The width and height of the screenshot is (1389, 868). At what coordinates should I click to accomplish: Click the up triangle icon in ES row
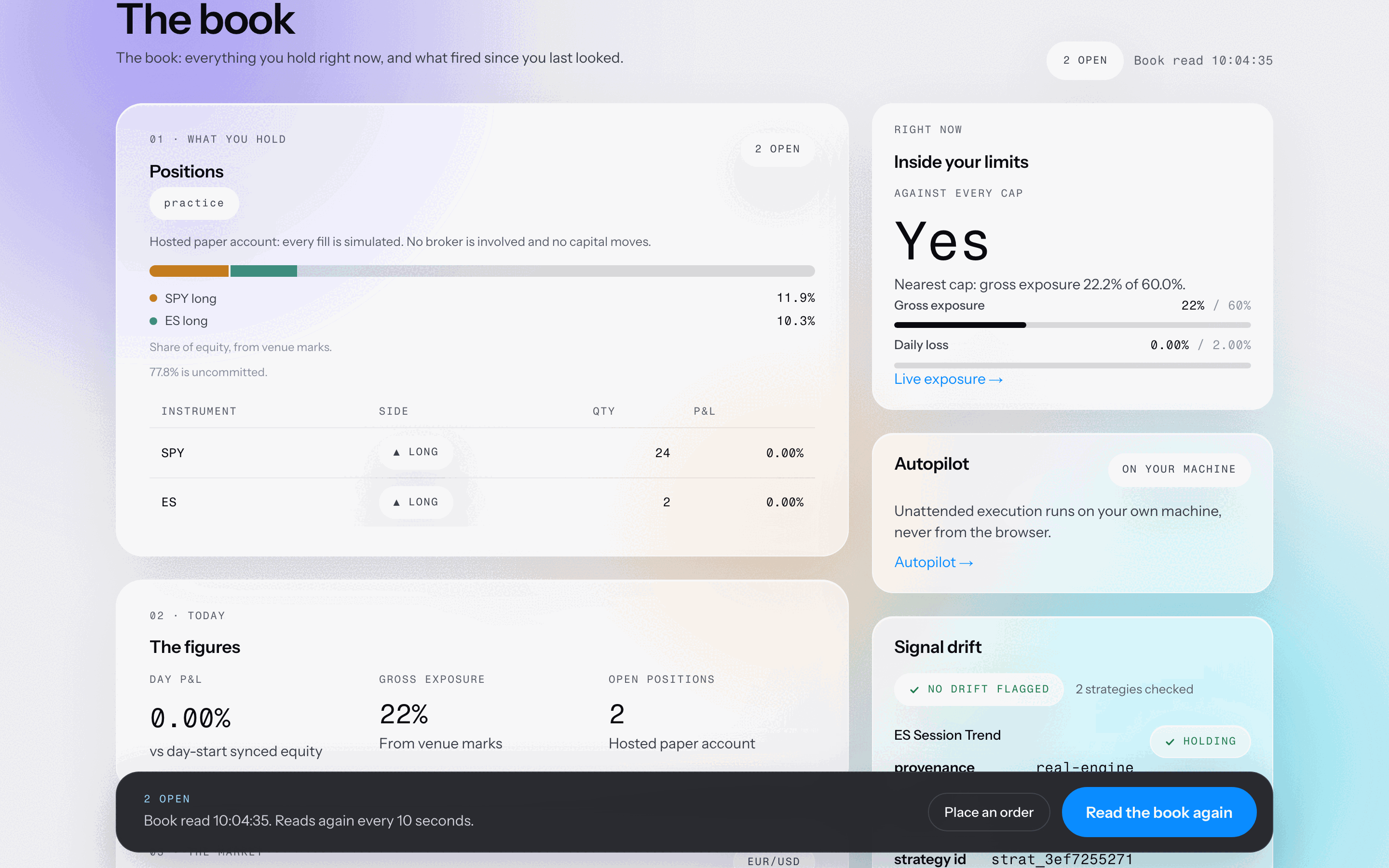pyautogui.click(x=396, y=502)
